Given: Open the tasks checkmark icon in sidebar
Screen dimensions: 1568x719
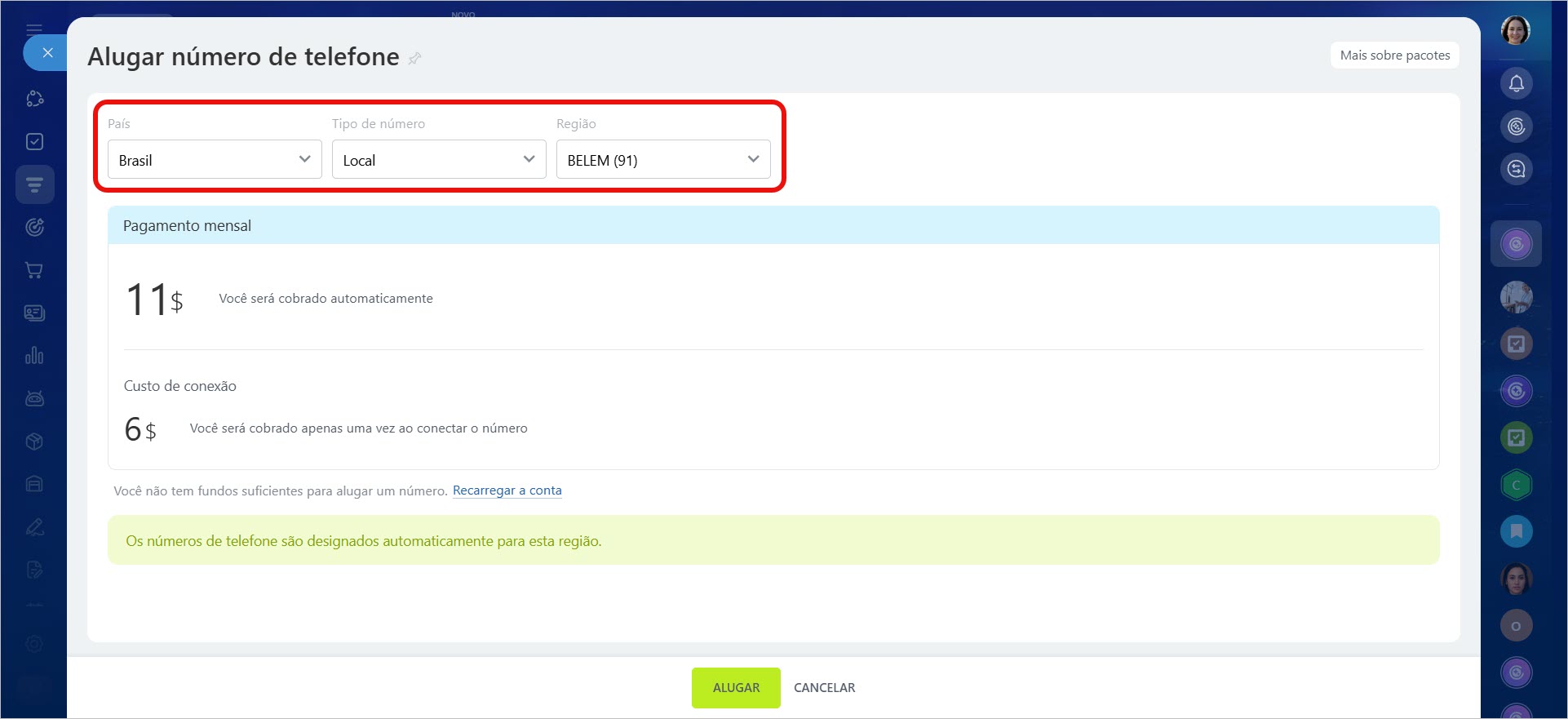Looking at the screenshot, I should [34, 142].
